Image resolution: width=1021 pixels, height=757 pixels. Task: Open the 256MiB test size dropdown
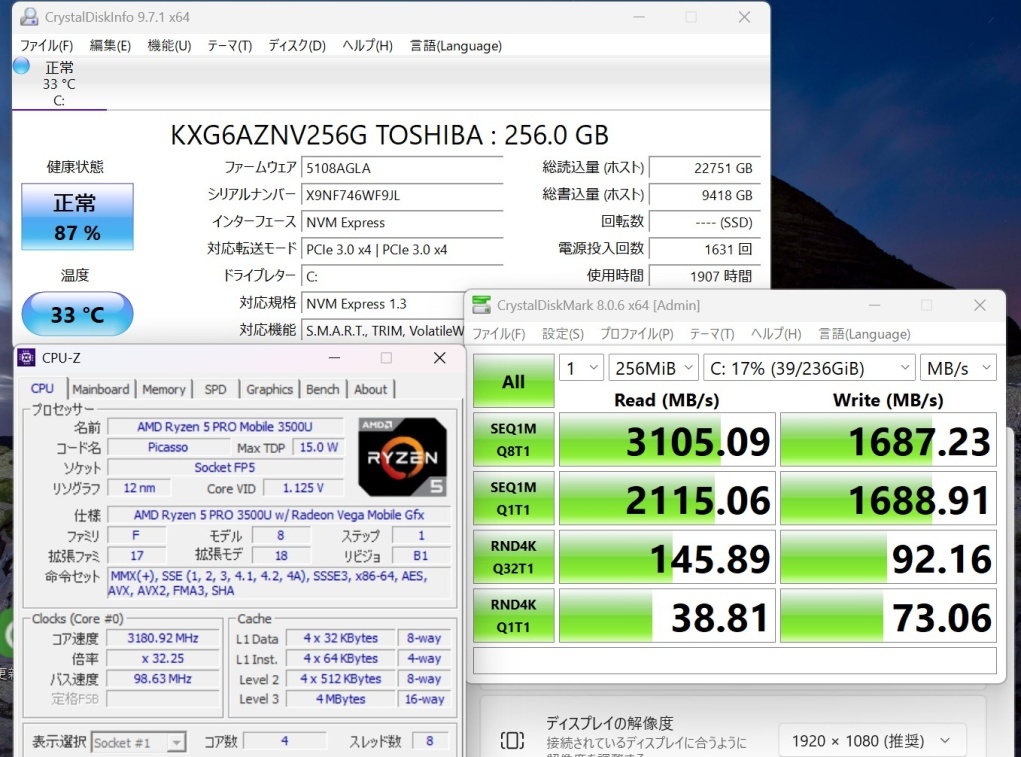[x=654, y=368]
